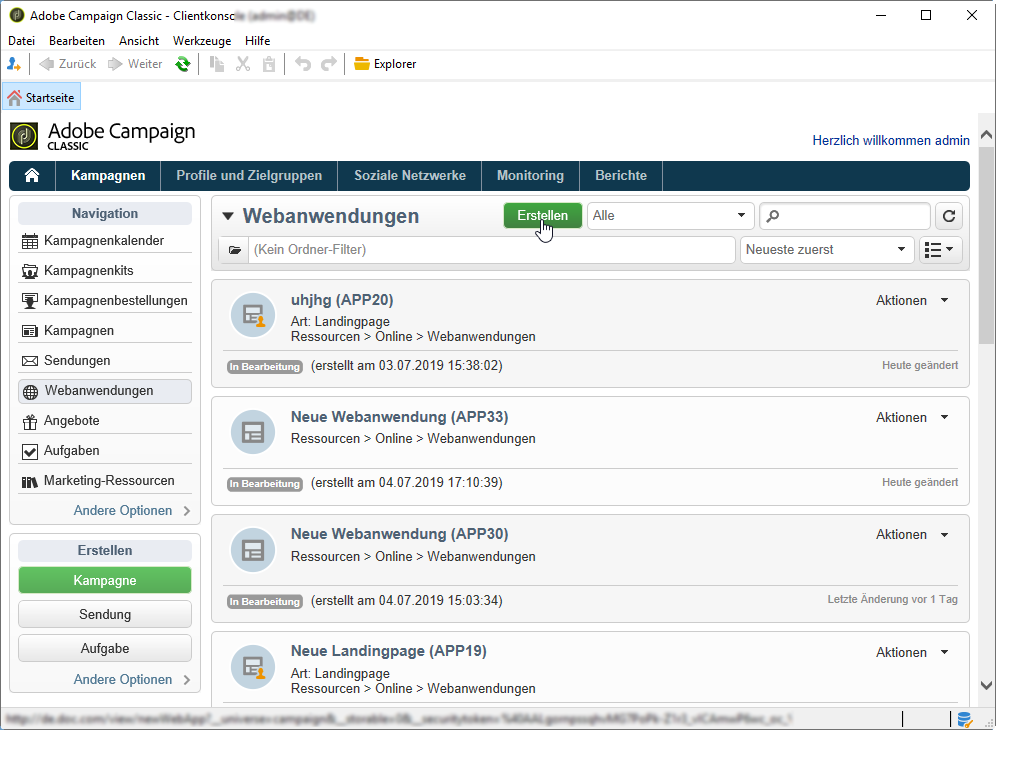Screen dimensions: 1021x758
Task: Click the Sendung create button
Action: tap(105, 614)
